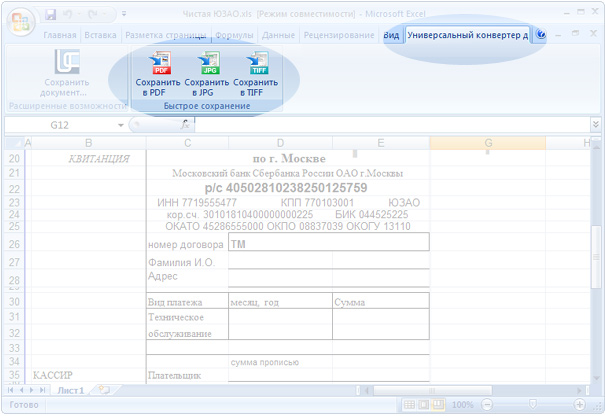Switch to Normal view in status bar
This screenshot has width=605, height=416.
click(409, 405)
